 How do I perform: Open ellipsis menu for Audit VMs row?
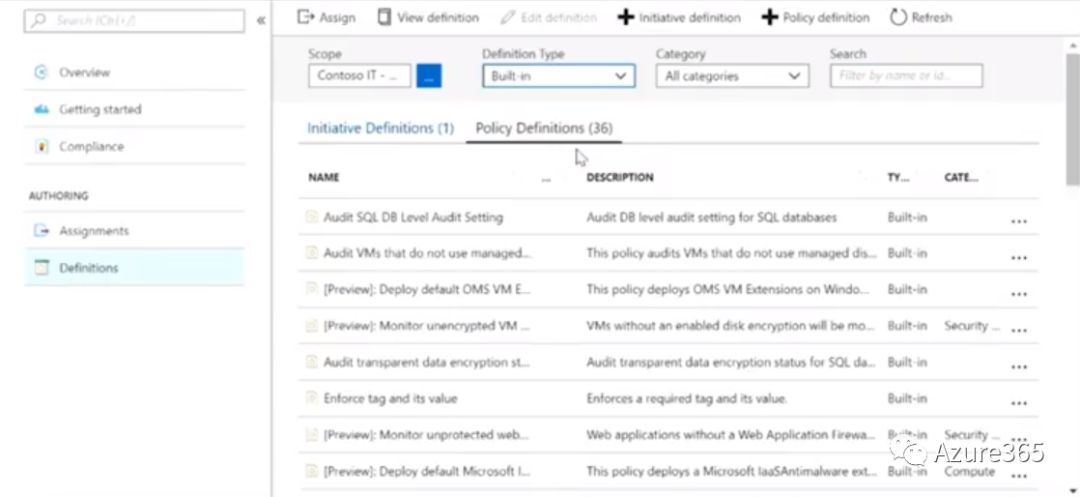pos(1018,257)
